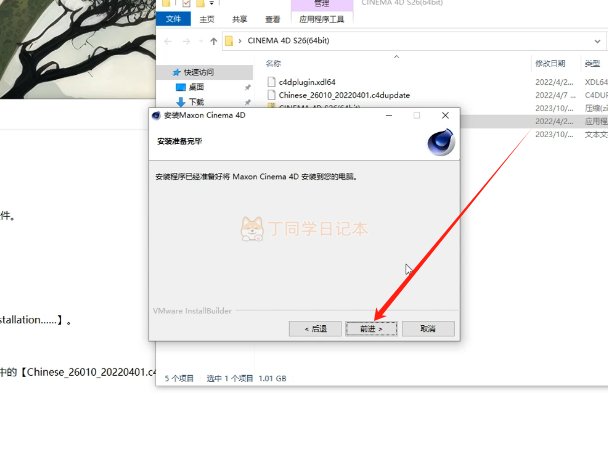Click the 下载 download arrow icon

(181, 102)
